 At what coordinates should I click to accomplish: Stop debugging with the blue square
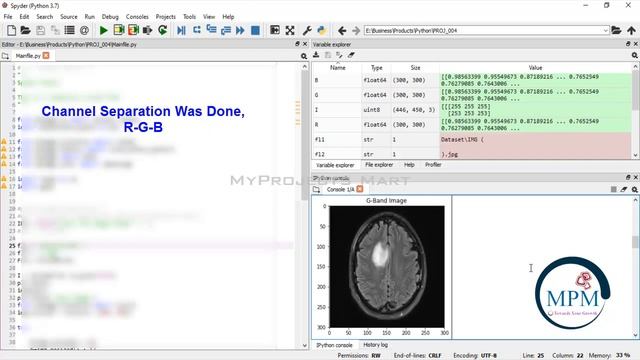[255, 30]
